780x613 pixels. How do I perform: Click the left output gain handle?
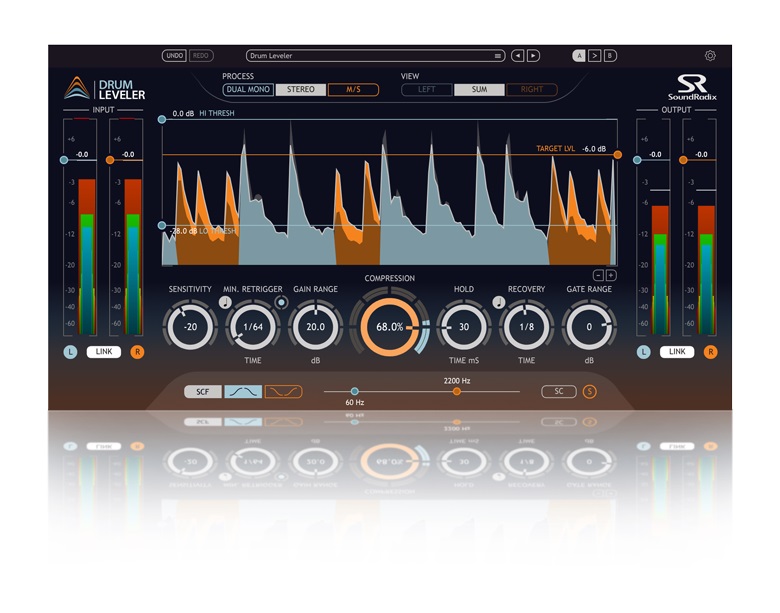tap(637, 160)
